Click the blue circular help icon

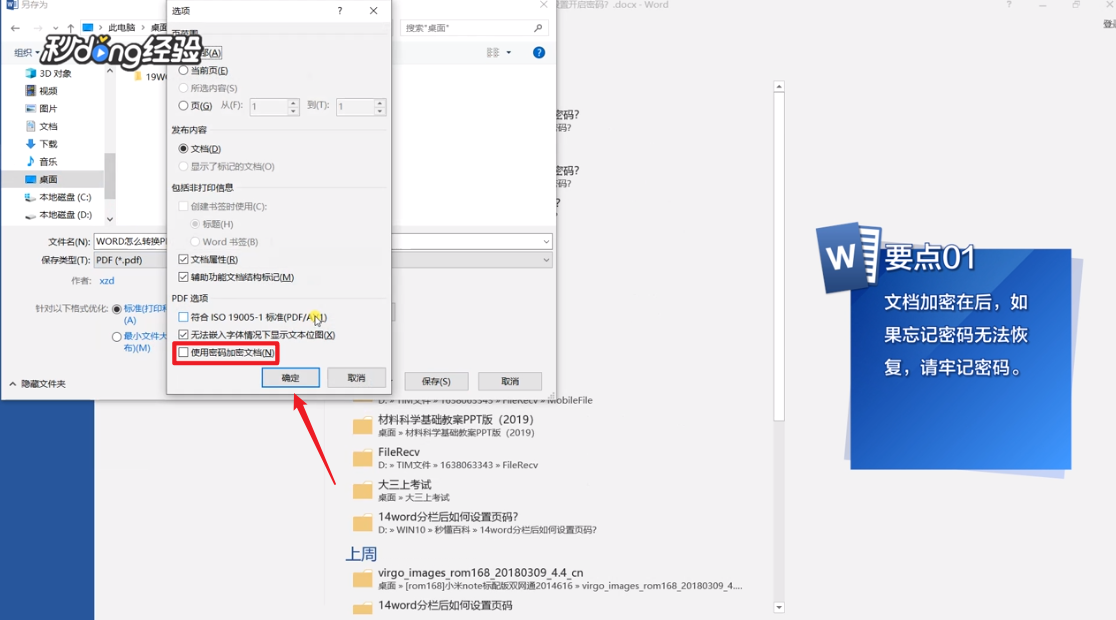coord(538,52)
